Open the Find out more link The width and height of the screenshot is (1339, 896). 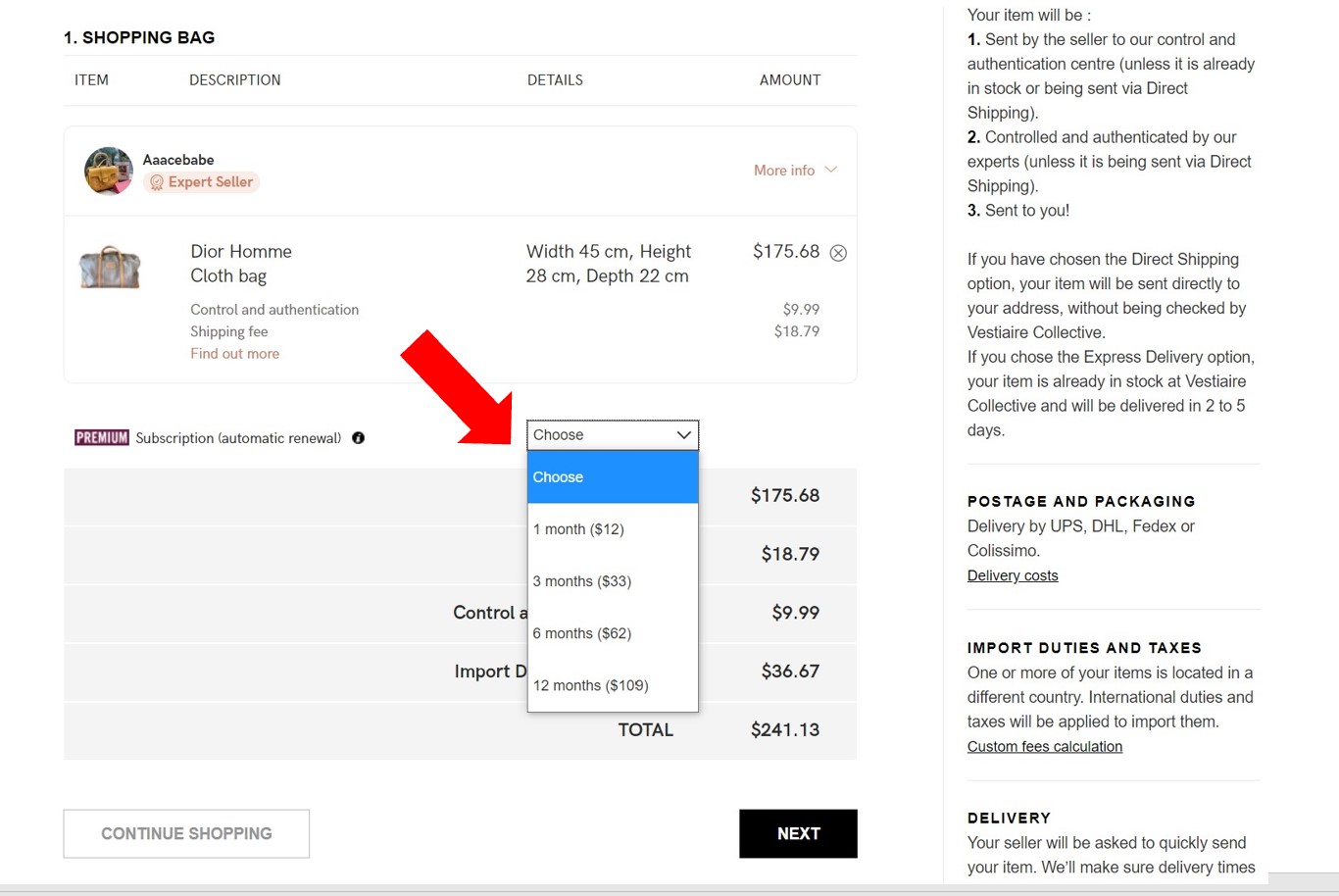[234, 354]
